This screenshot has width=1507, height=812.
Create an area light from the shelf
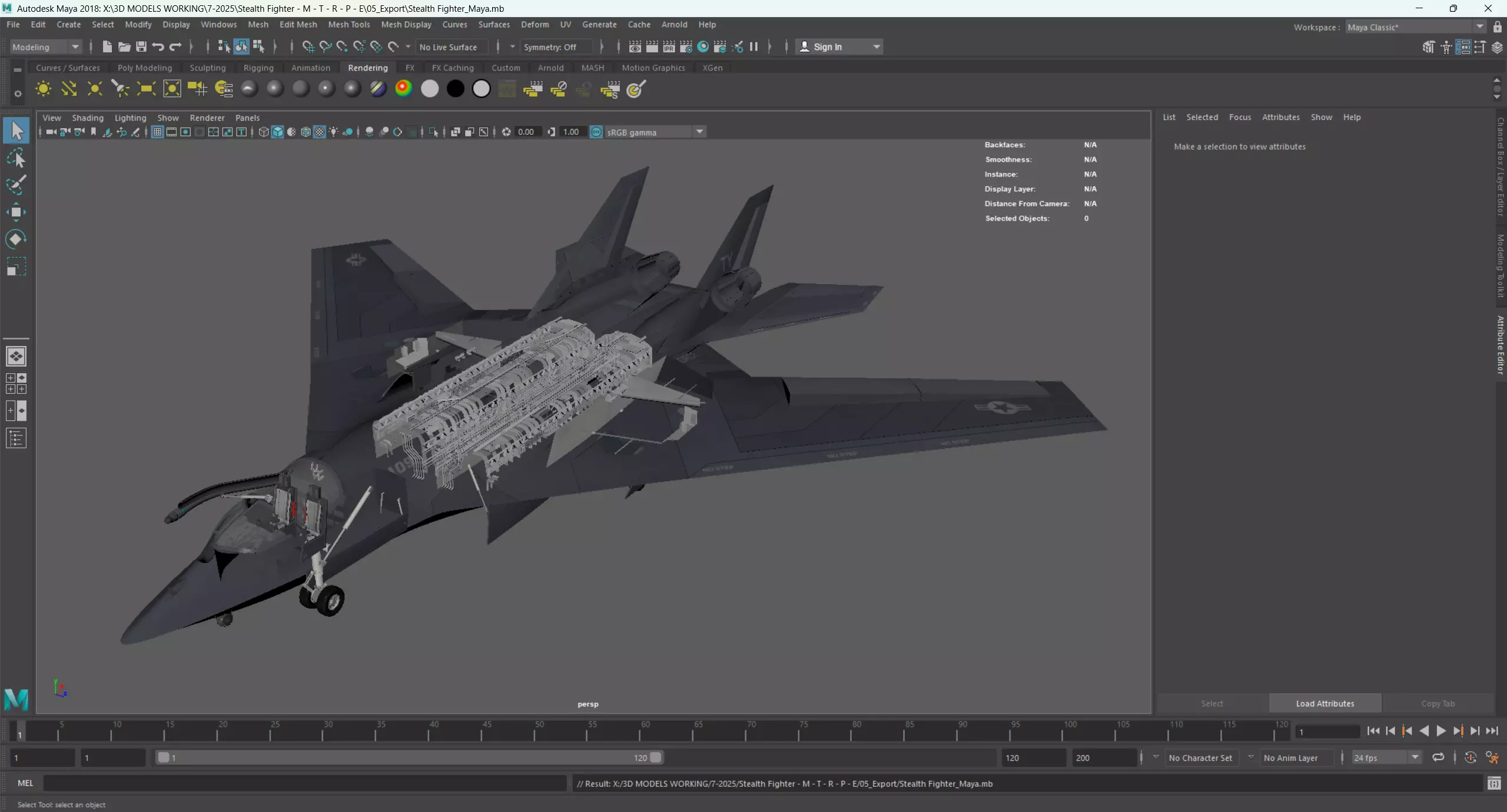(146, 89)
